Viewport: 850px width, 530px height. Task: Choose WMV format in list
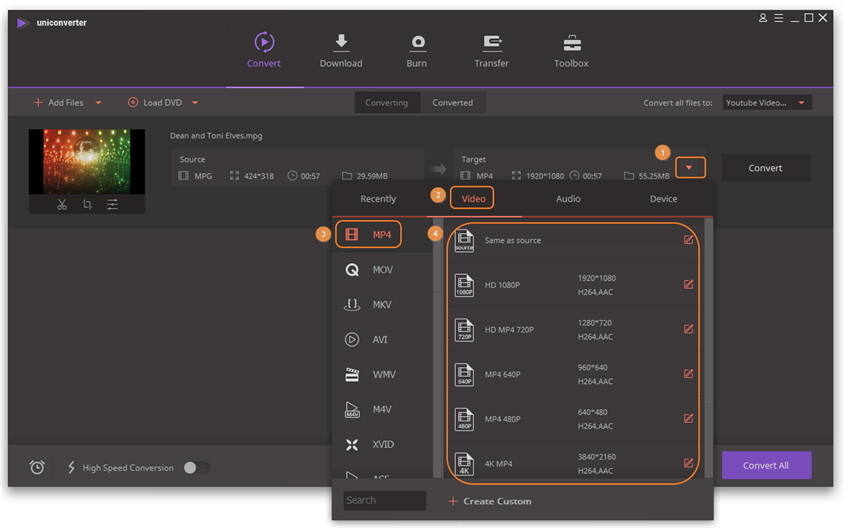[382, 374]
